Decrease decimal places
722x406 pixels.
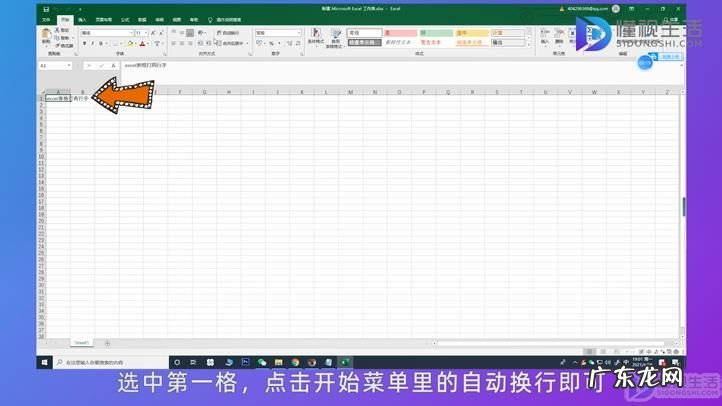click(x=298, y=43)
